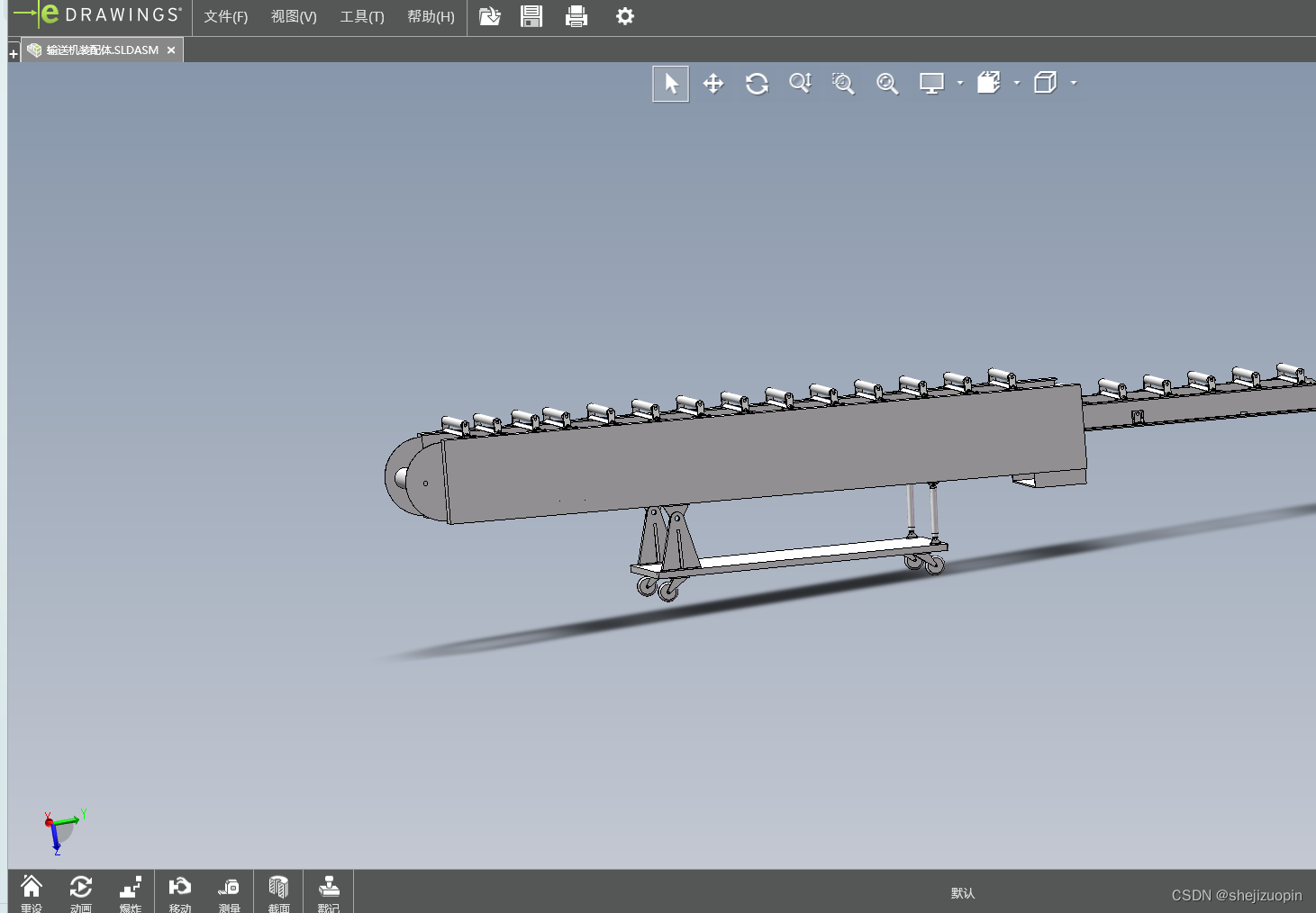Expand the display monitor dropdown arrow
The height and width of the screenshot is (913, 1316).
pos(960,83)
